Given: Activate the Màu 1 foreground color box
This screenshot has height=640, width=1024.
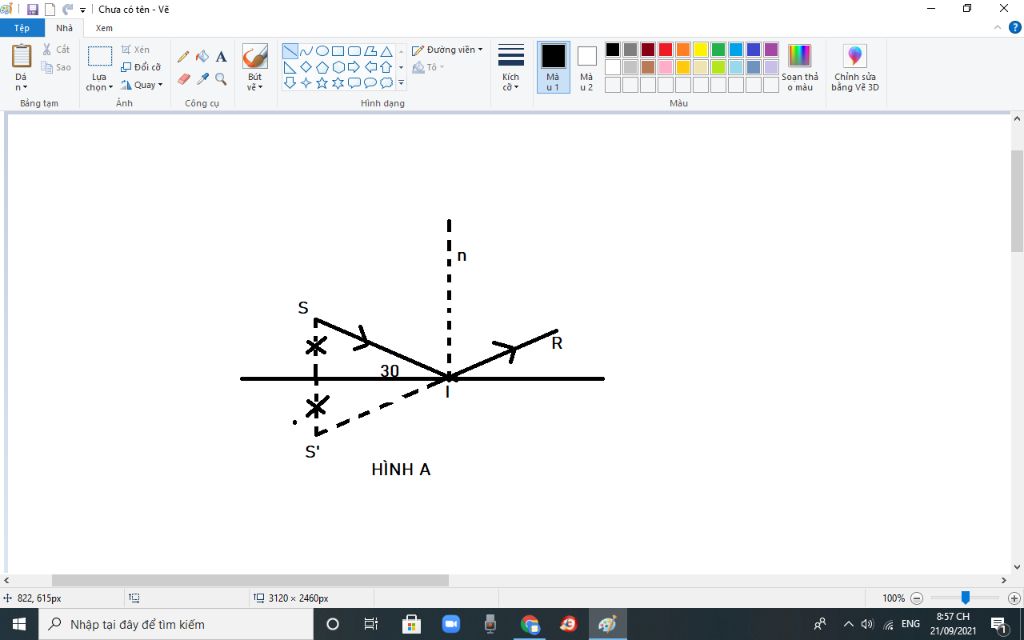Looking at the screenshot, I should (x=553, y=67).
